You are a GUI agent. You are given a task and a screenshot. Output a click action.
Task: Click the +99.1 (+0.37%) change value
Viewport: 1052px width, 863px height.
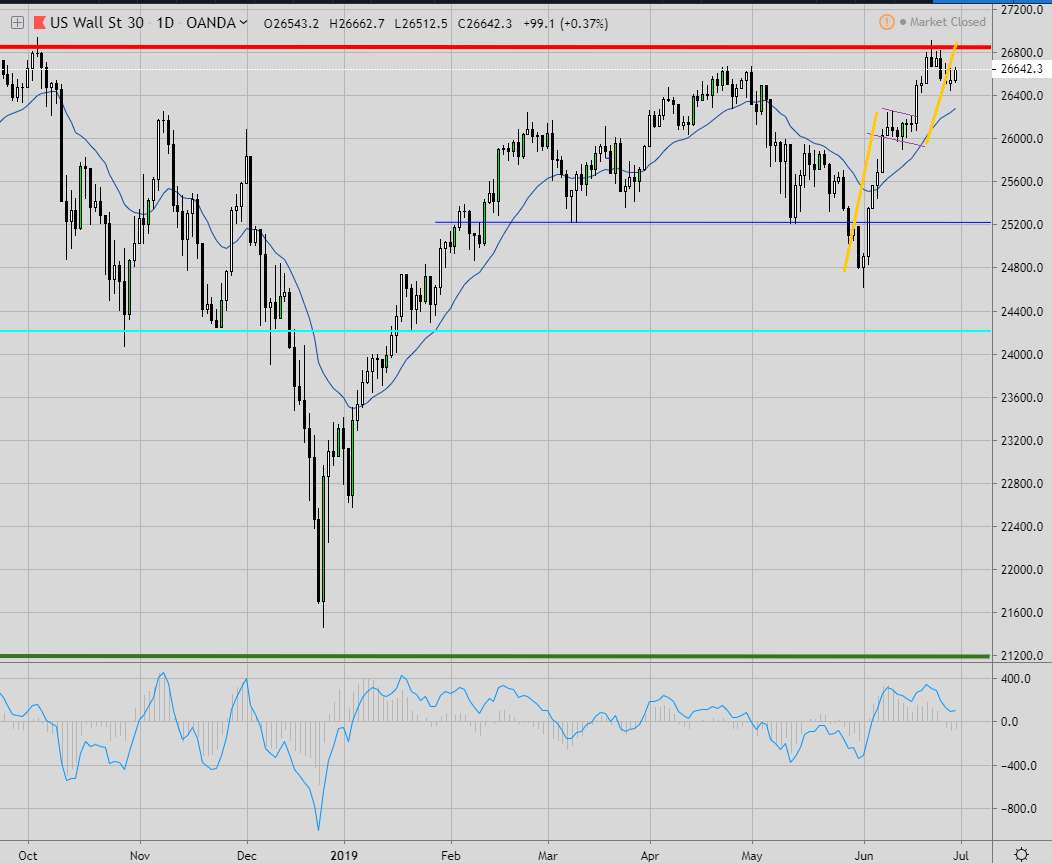click(566, 23)
